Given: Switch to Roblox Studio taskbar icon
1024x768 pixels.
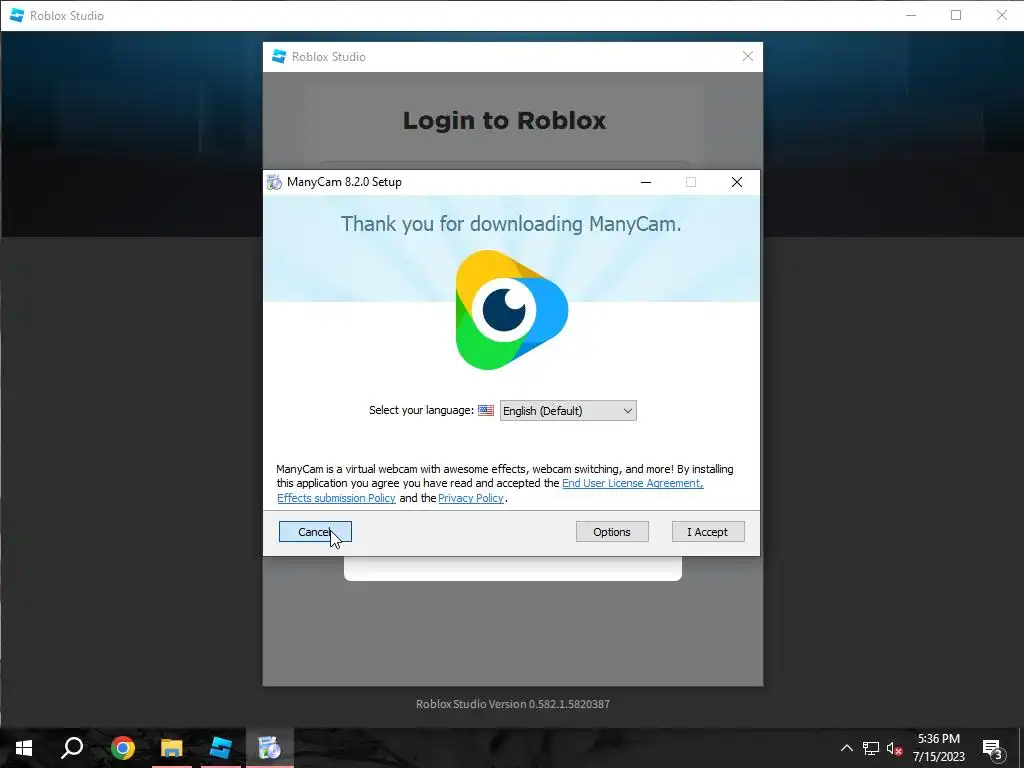Looking at the screenshot, I should [x=221, y=748].
